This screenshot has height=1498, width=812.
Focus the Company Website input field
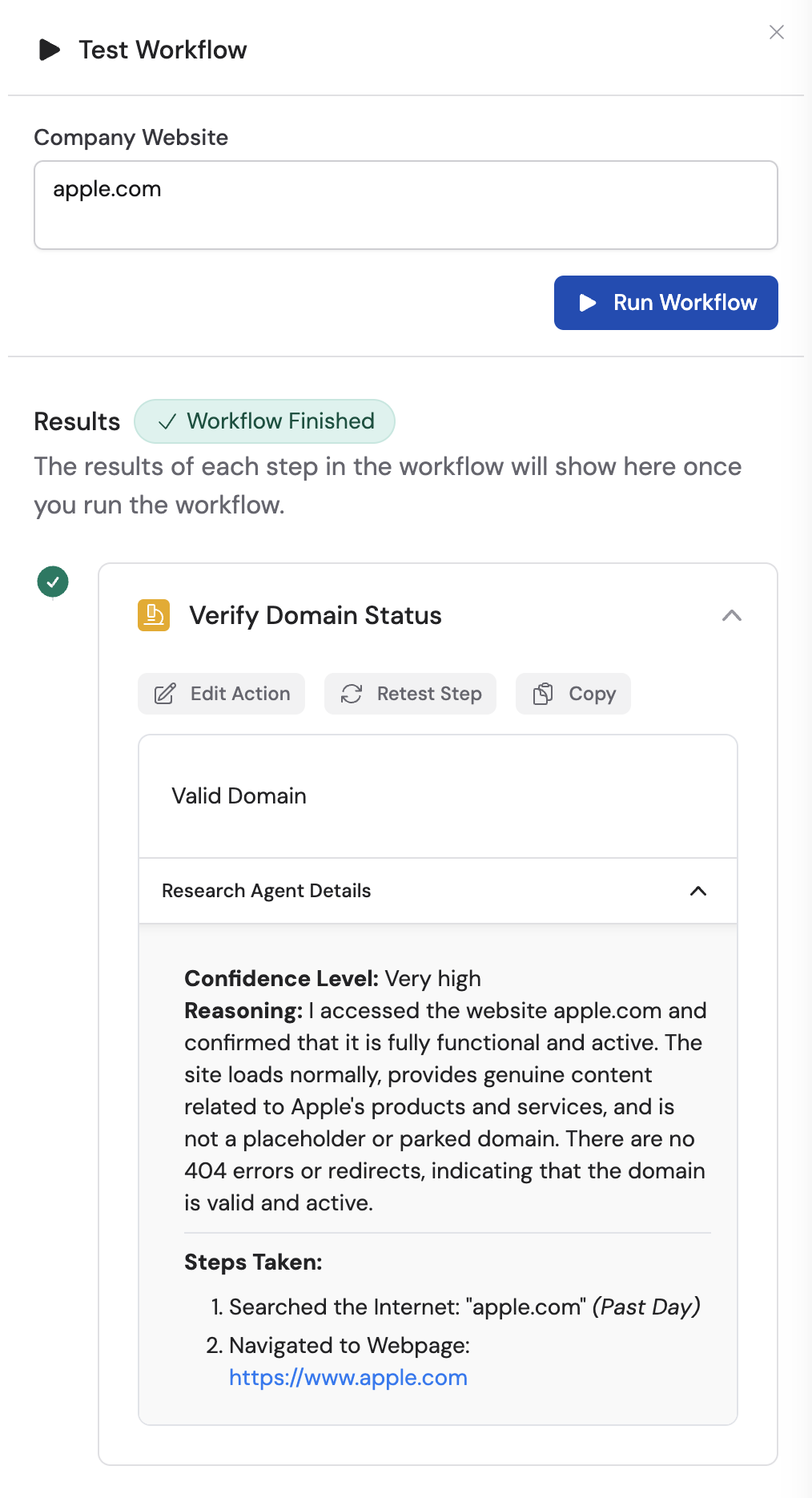(x=406, y=205)
